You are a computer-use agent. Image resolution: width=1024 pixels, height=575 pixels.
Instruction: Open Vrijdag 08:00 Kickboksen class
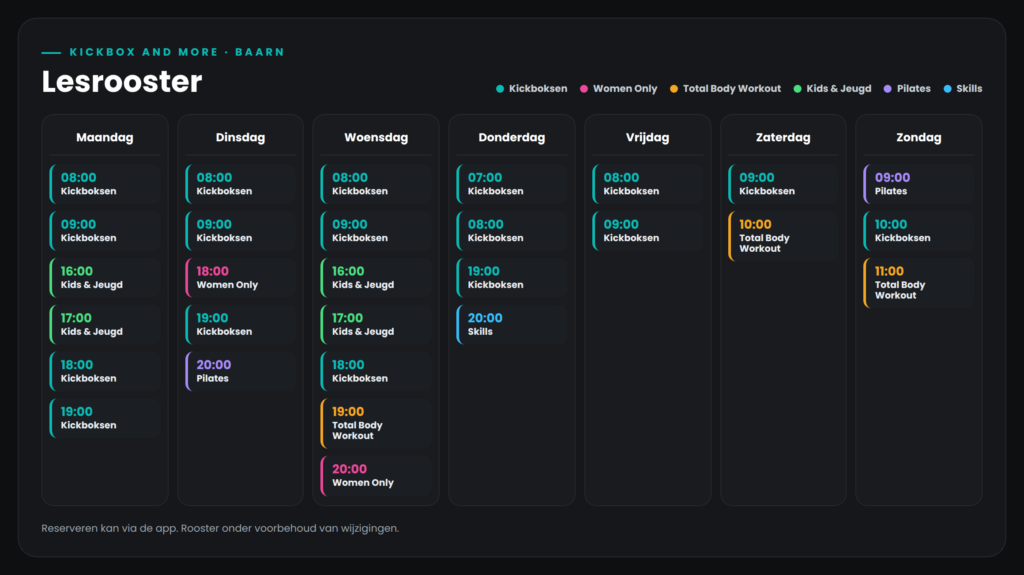[647, 184]
